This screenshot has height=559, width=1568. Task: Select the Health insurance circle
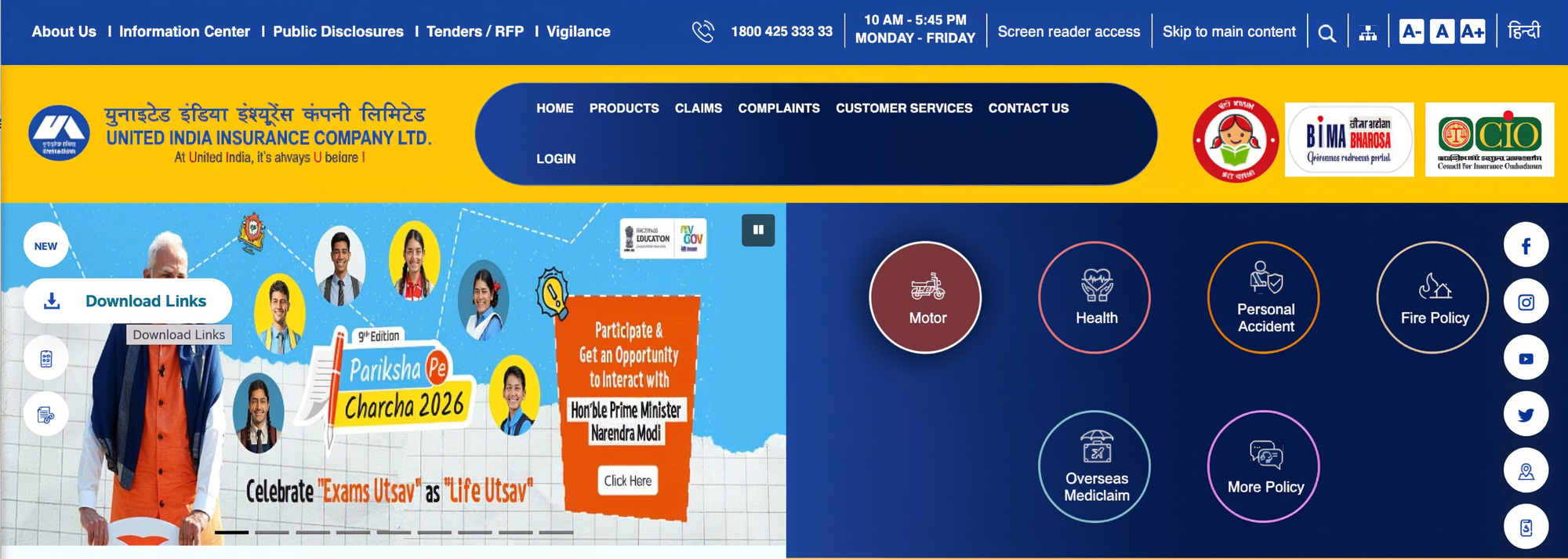click(1094, 298)
